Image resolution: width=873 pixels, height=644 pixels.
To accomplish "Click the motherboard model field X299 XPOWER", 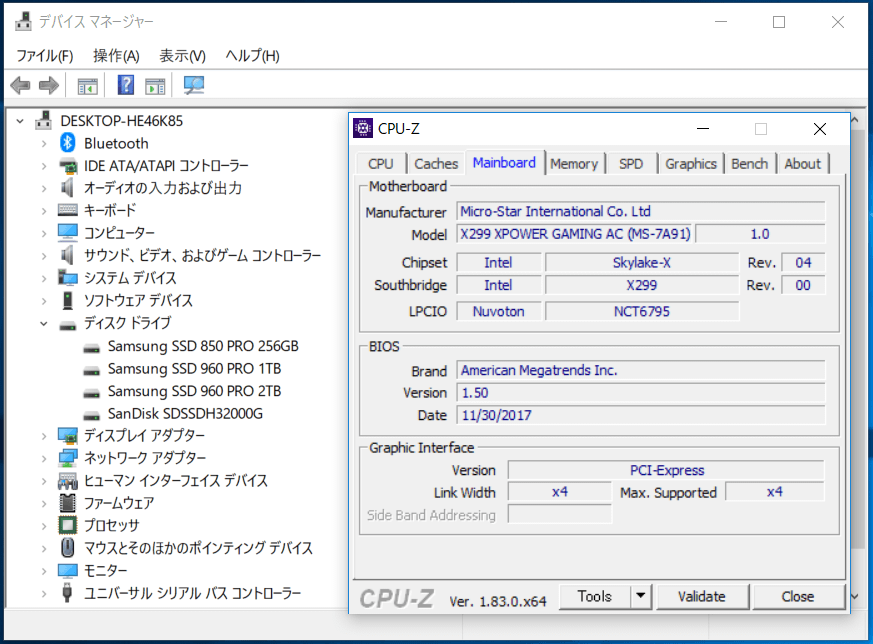I will point(574,234).
